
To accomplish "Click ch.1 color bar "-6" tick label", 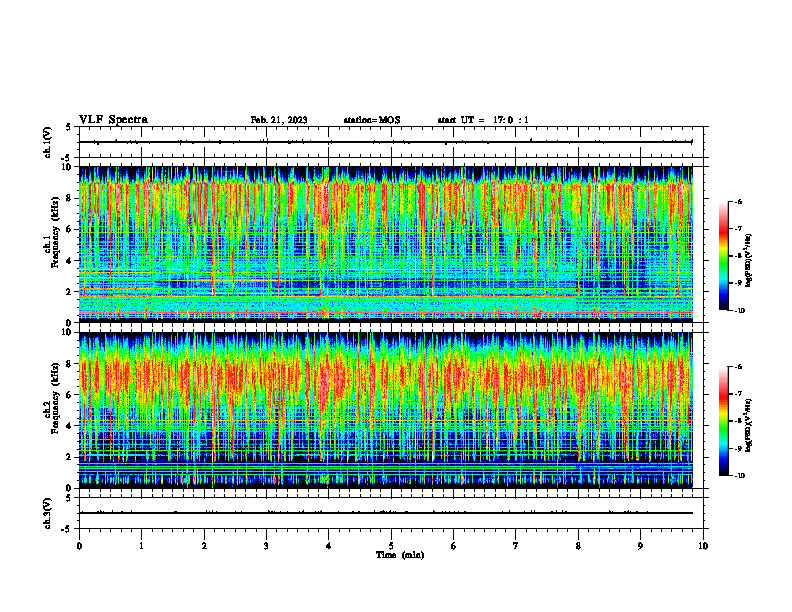I will (x=738, y=201).
